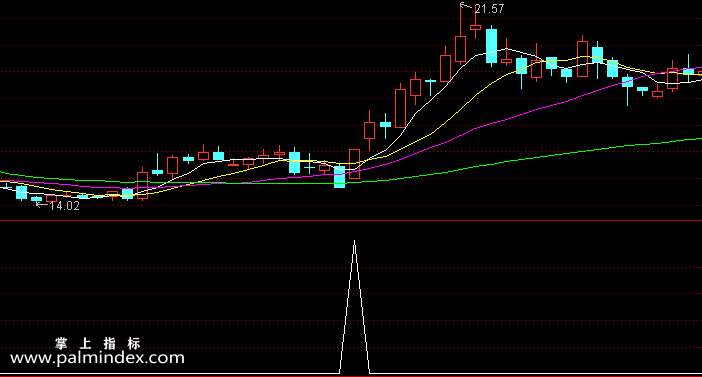Click the 14.02 low price label
This screenshot has height=377, width=702.
(64, 206)
